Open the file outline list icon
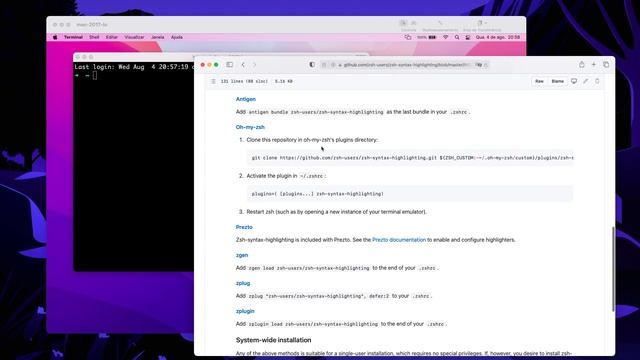Screen dimensions: 640x360 tap(213, 81)
